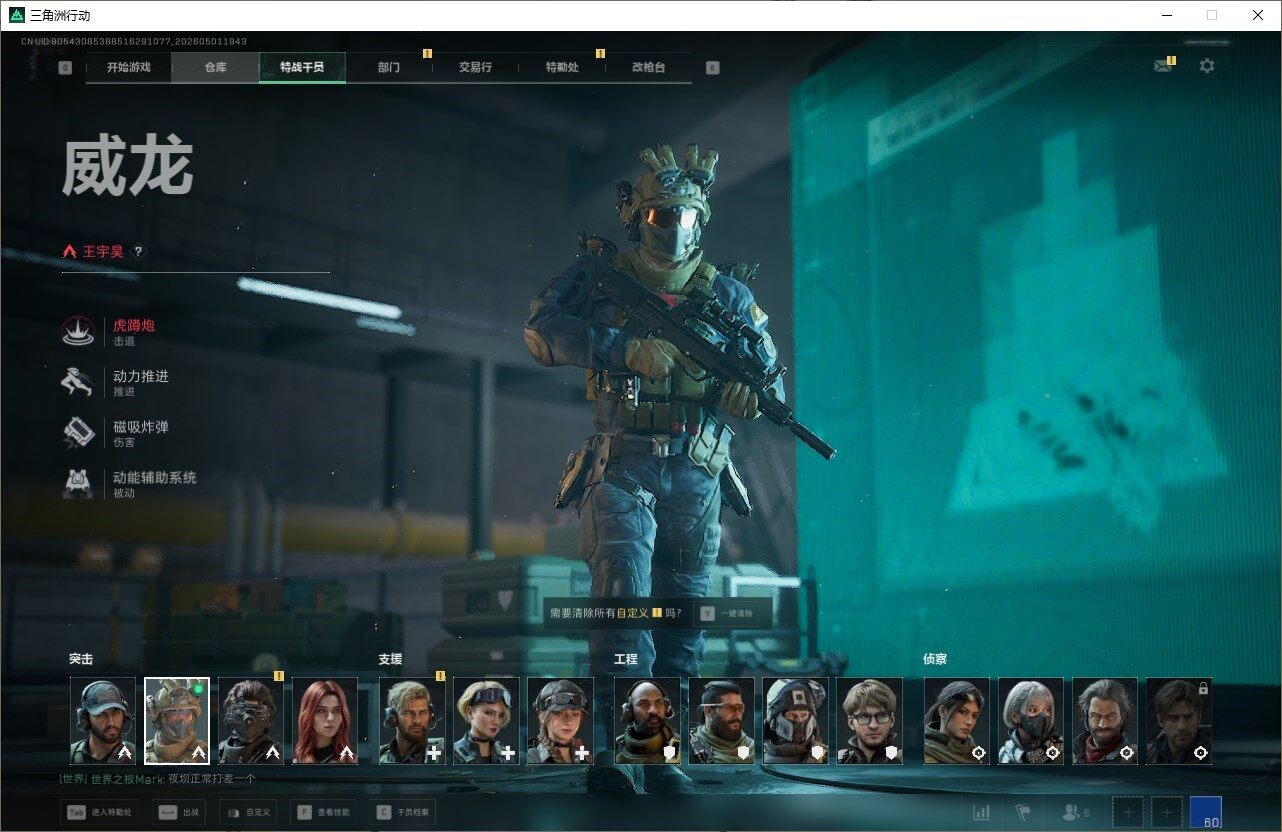Click the 支援 category label
This screenshot has width=1282, height=832.
390,659
